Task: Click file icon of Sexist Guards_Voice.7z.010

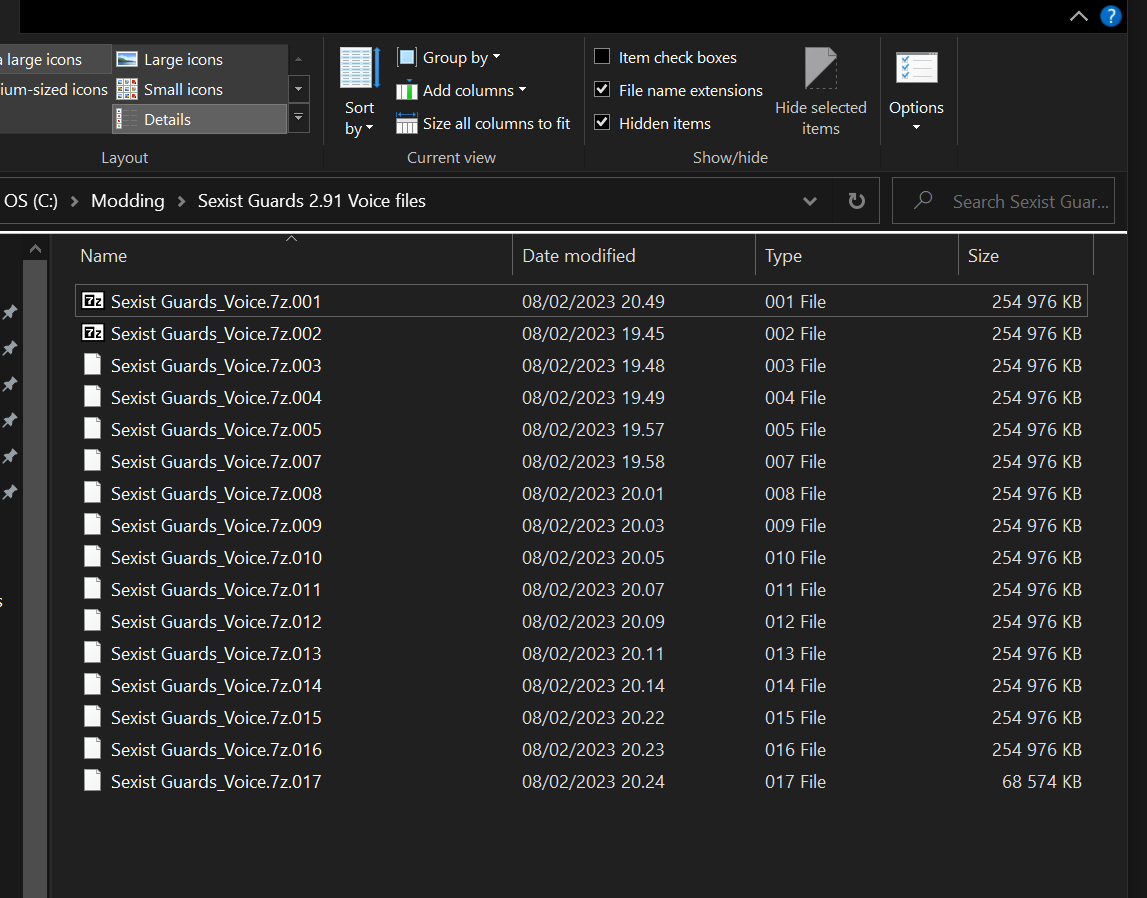Action: (x=92, y=556)
